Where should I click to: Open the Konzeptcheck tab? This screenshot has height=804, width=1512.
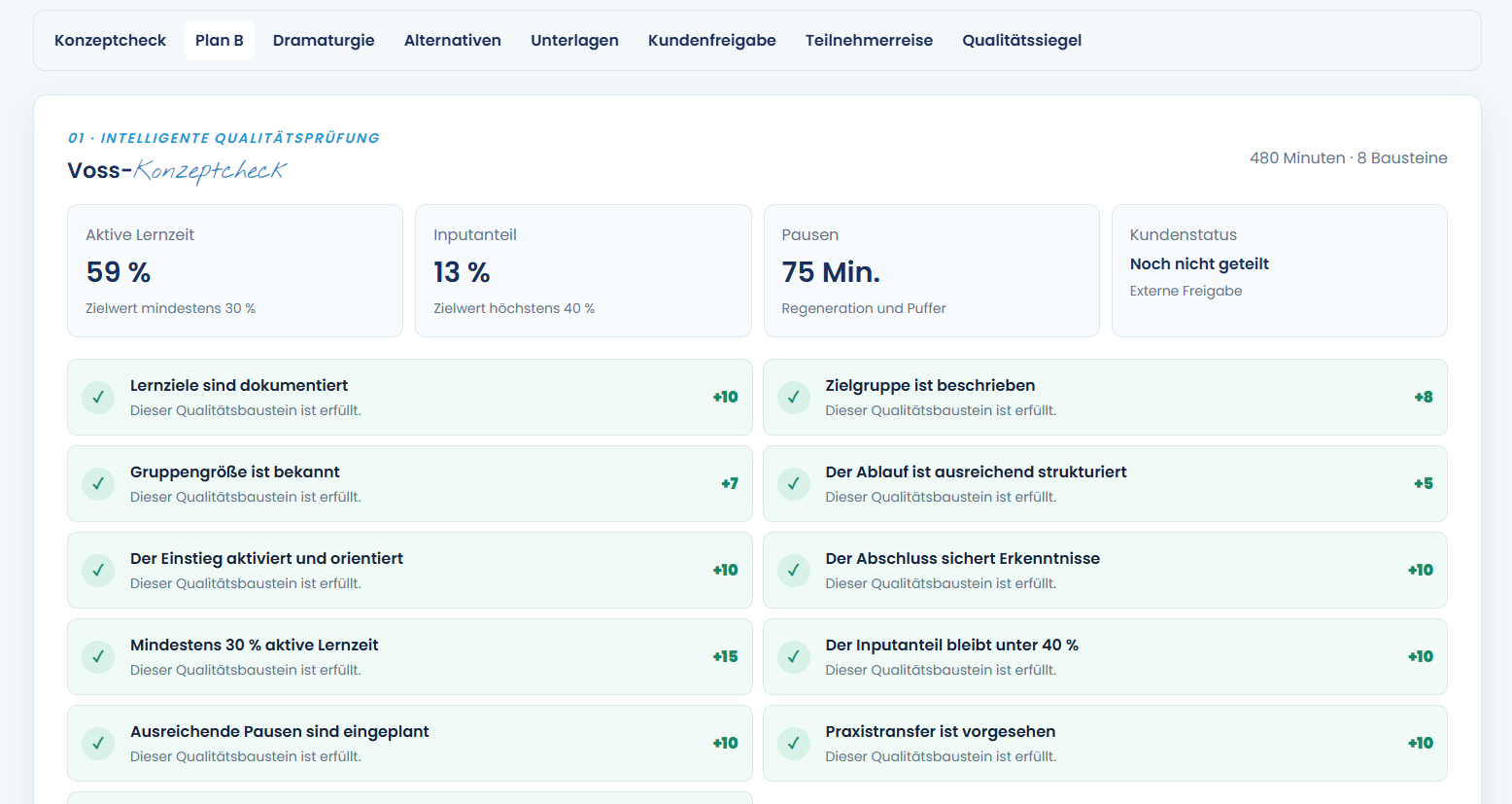110,40
